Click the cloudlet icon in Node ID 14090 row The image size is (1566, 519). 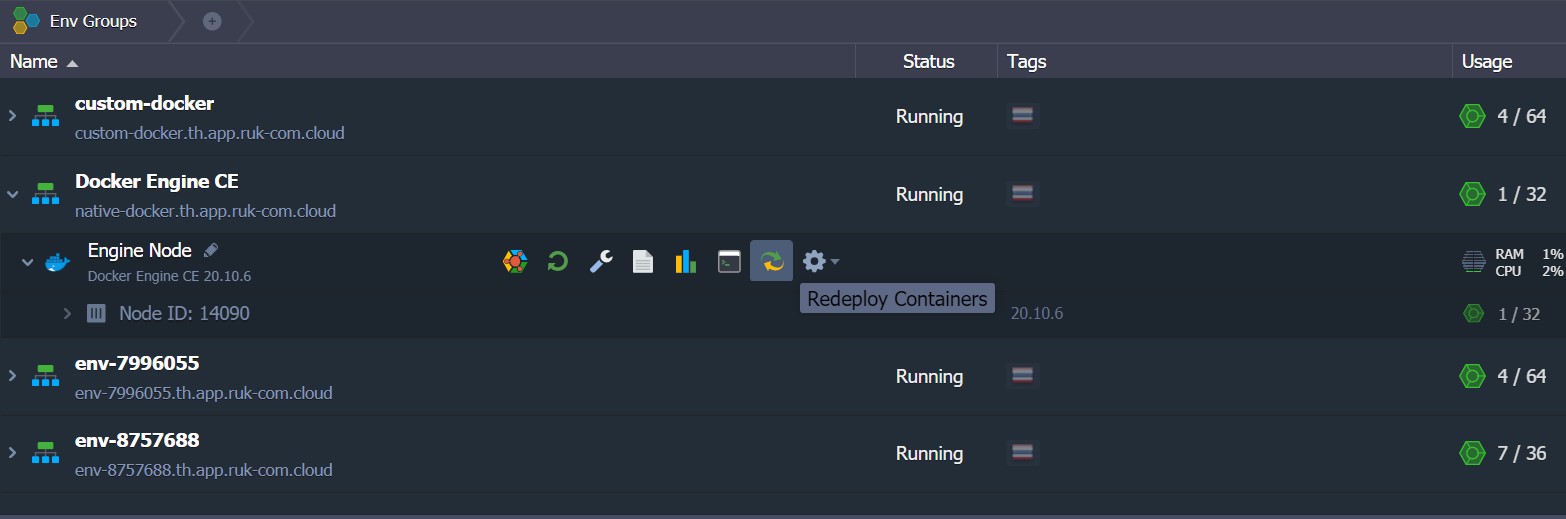tap(1473, 313)
